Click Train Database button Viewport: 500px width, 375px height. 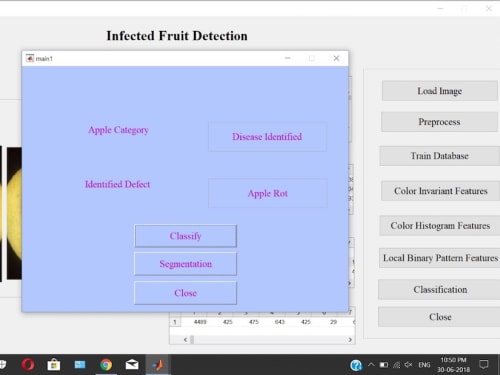[439, 156]
